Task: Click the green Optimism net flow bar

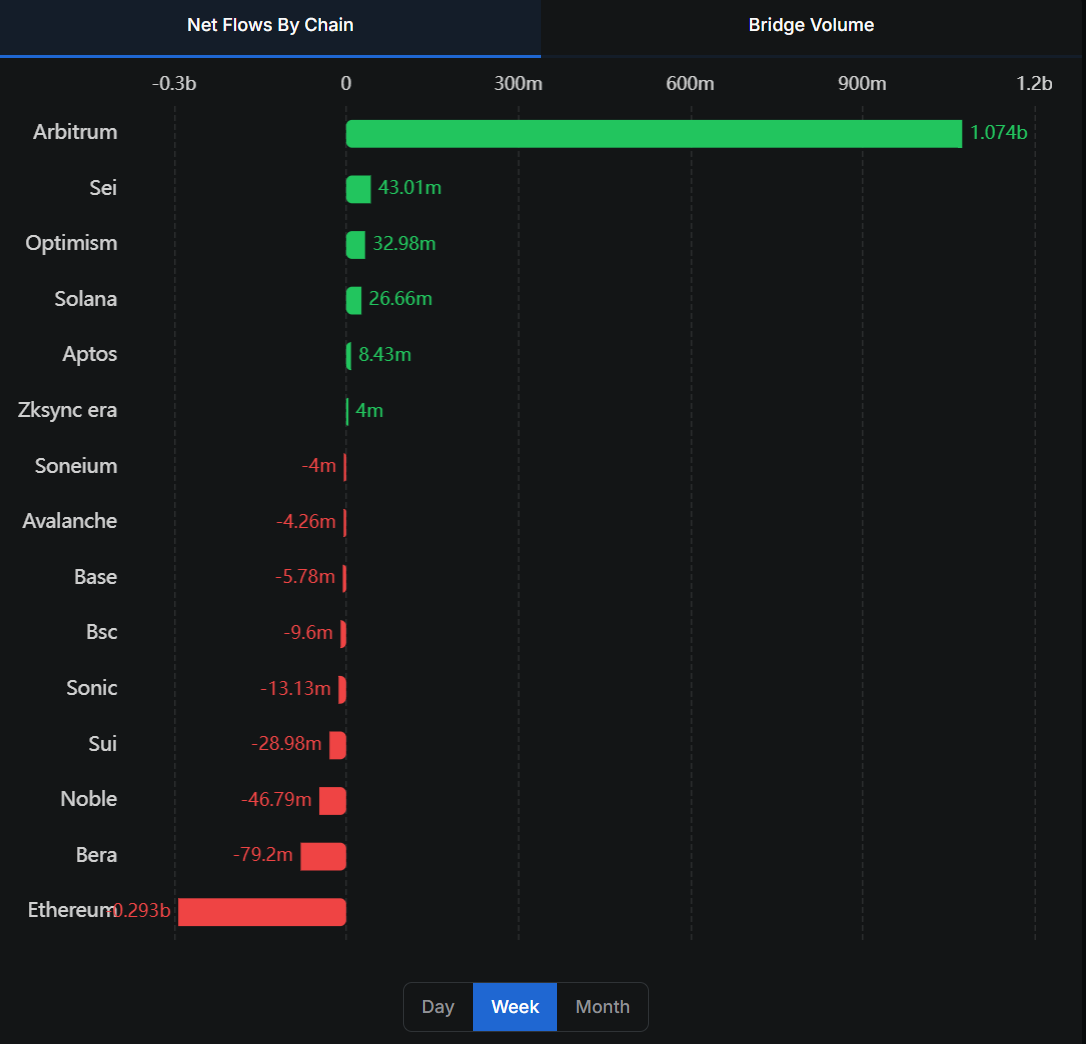Action: tap(356, 245)
